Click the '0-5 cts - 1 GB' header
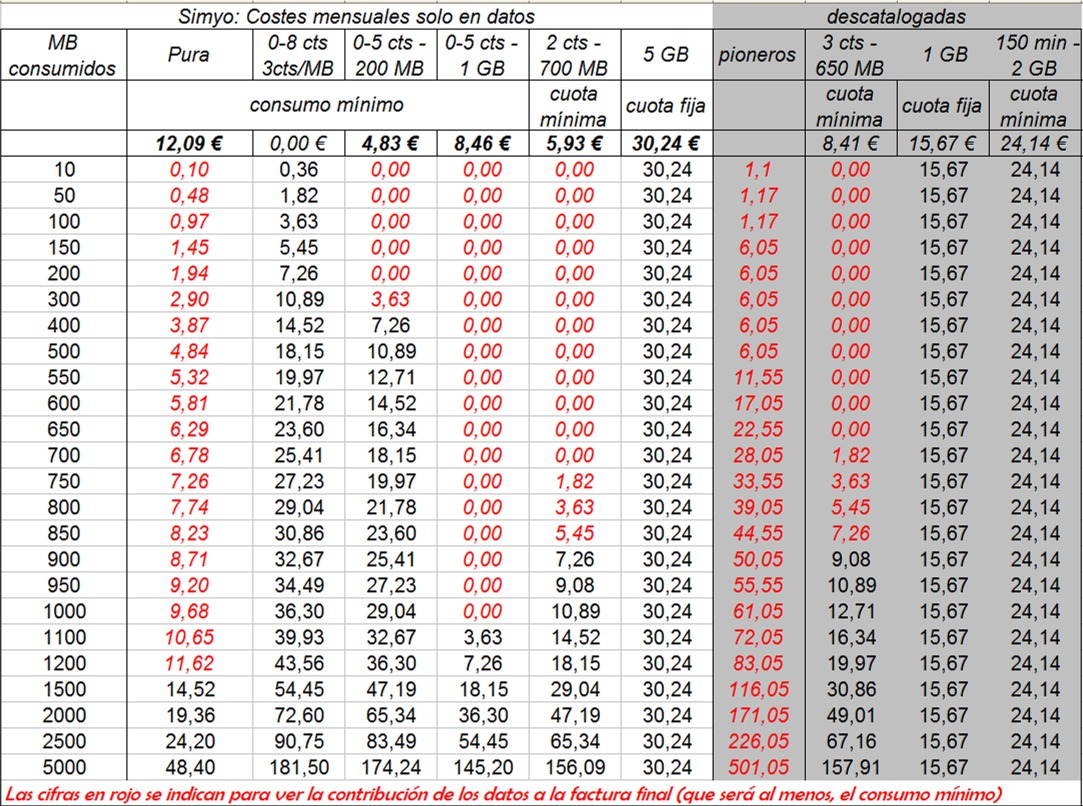The height and width of the screenshot is (806, 1083). [x=482, y=55]
